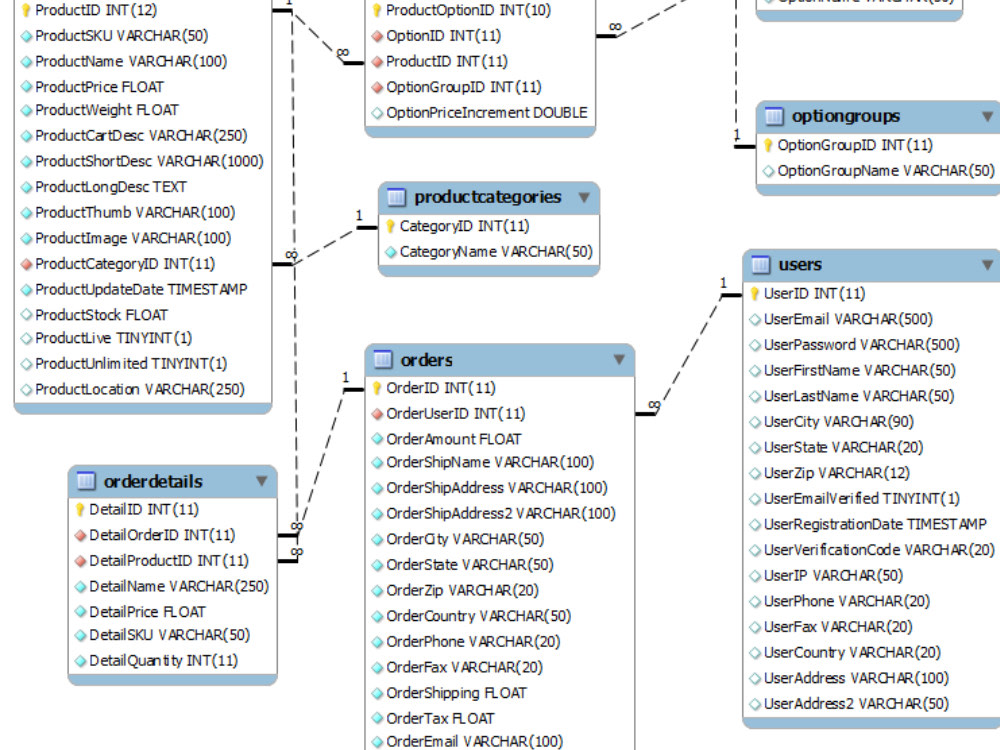Select UserFirstName VARCHAR(50) column
This screenshot has width=1000, height=750.
point(860,371)
